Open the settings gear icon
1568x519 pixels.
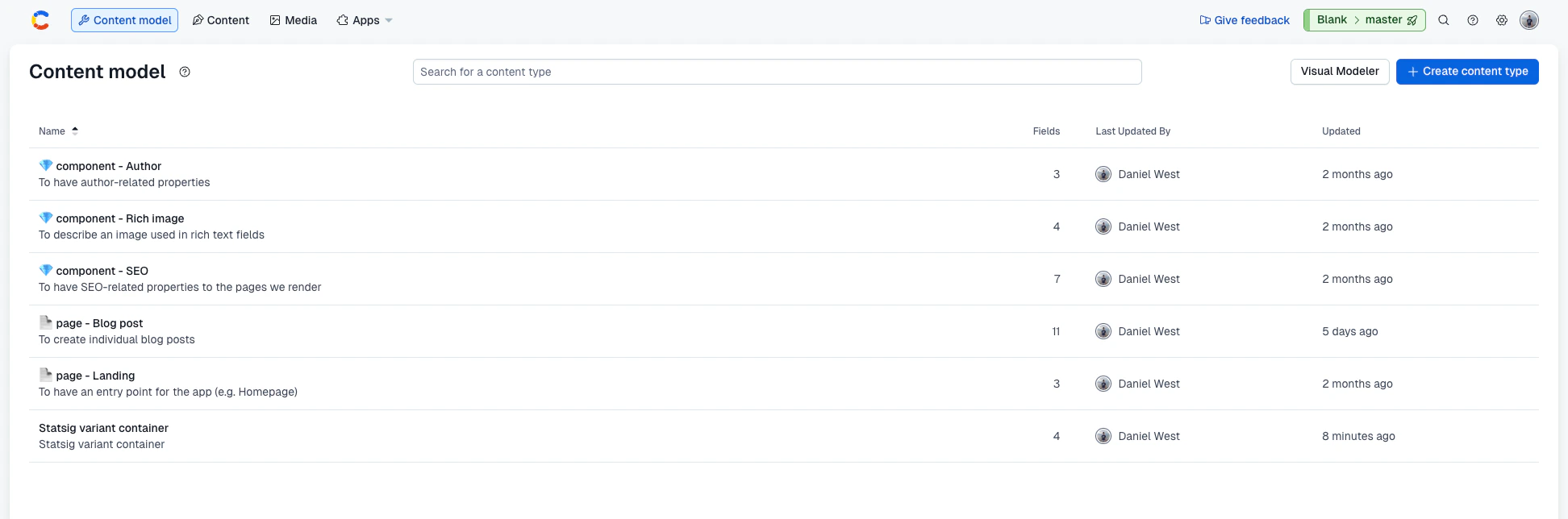pos(1502,20)
